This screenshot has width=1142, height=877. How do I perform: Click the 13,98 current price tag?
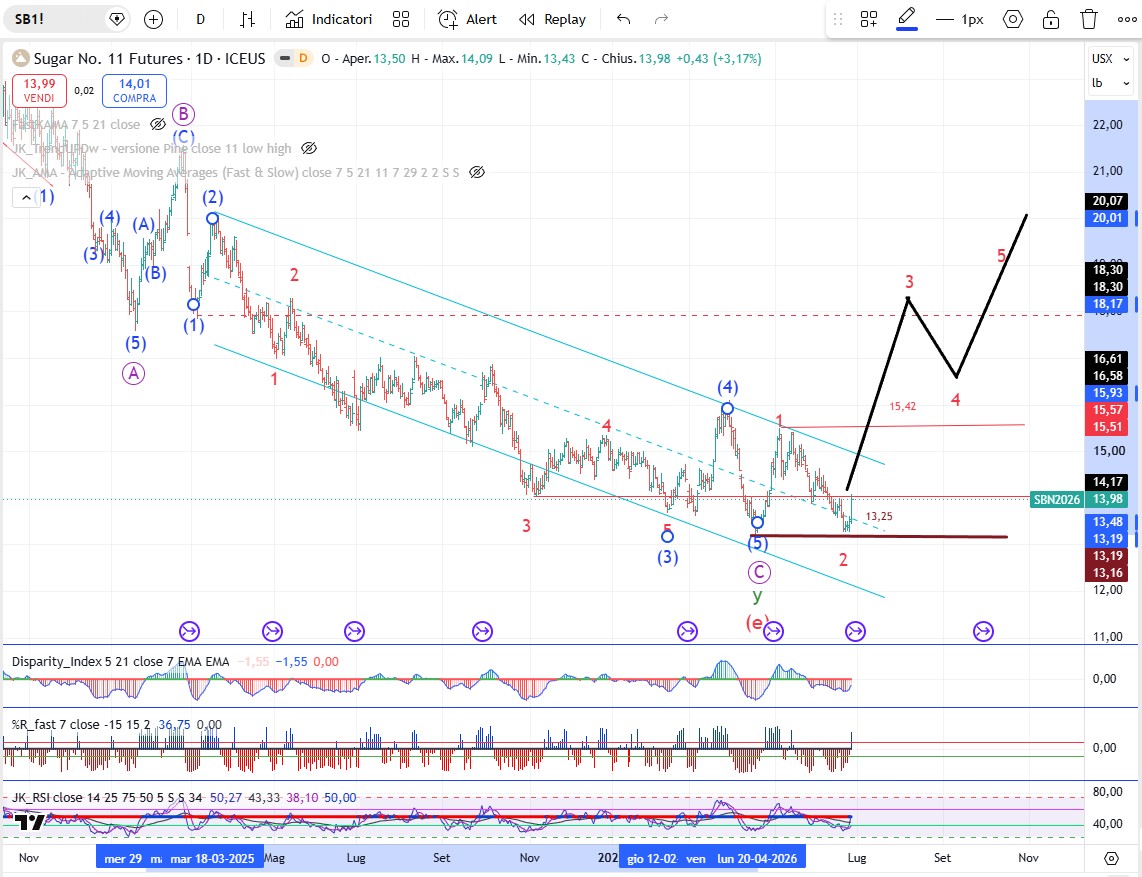coord(1108,500)
